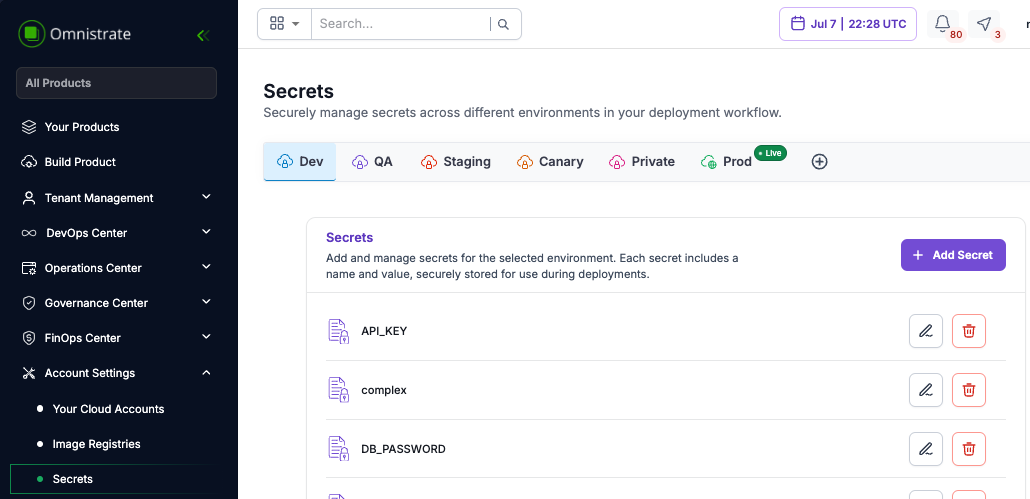Switch to the Dev environment tab
Screen dimensions: 1030x499
tap(300, 162)
